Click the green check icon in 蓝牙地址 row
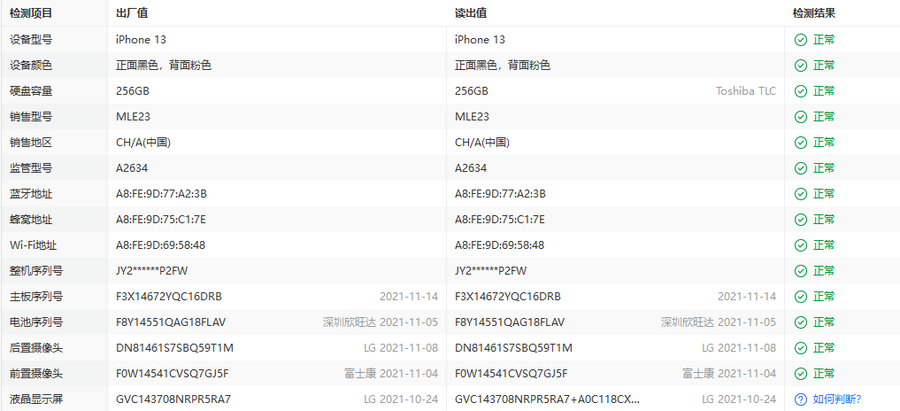Image resolution: width=900 pixels, height=411 pixels. (x=801, y=194)
